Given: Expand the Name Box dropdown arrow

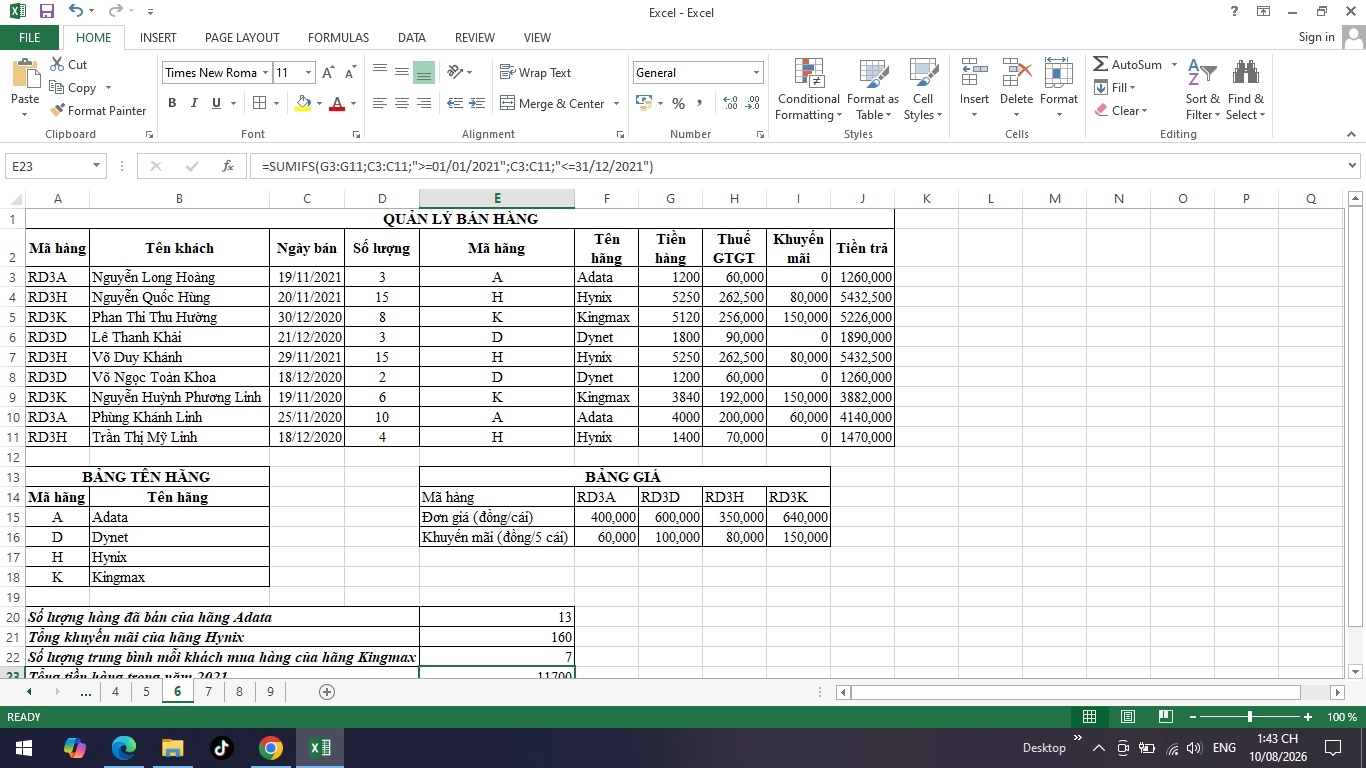Looking at the screenshot, I should click(x=97, y=166).
